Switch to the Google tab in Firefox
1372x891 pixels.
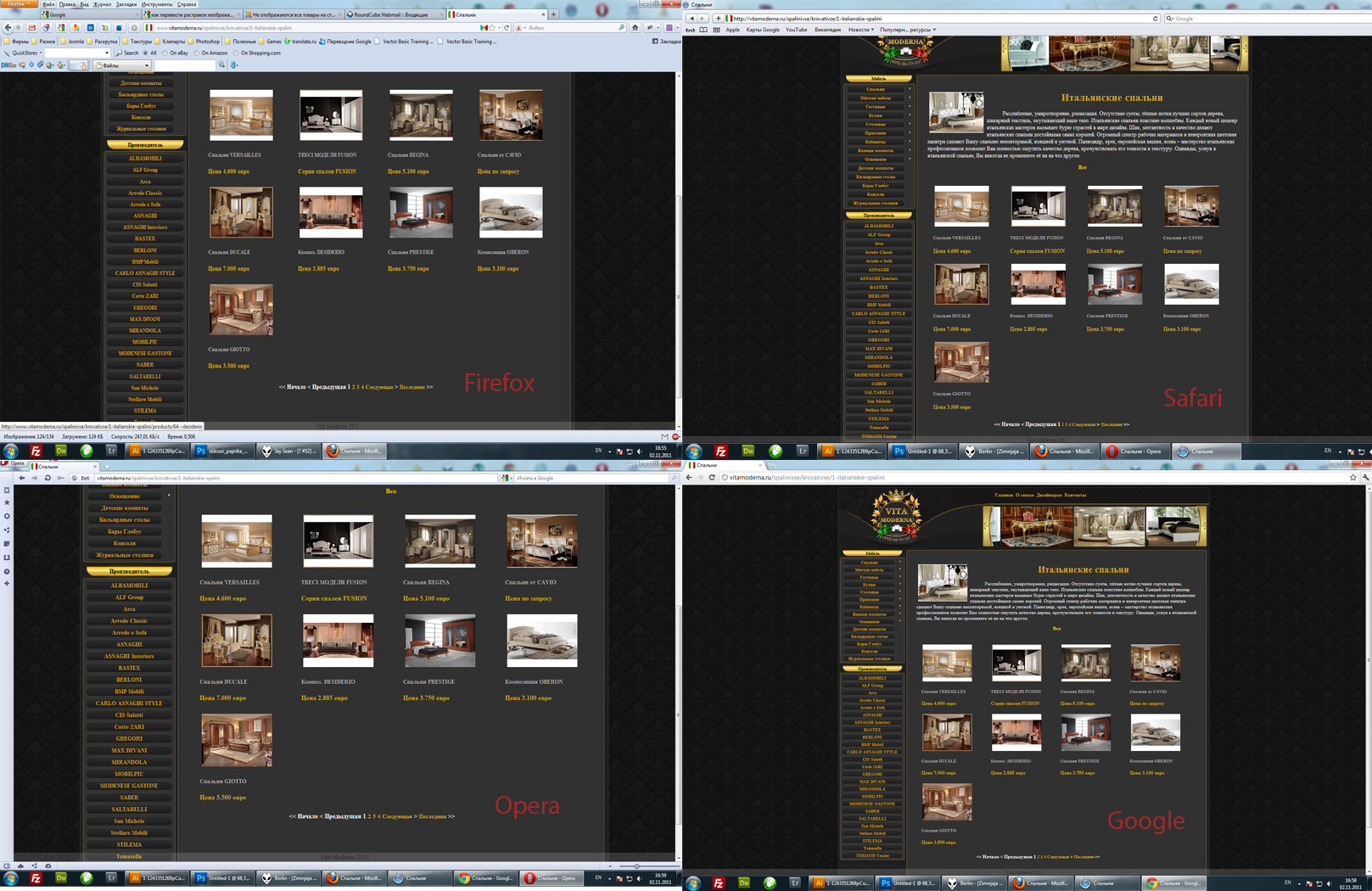92,14
